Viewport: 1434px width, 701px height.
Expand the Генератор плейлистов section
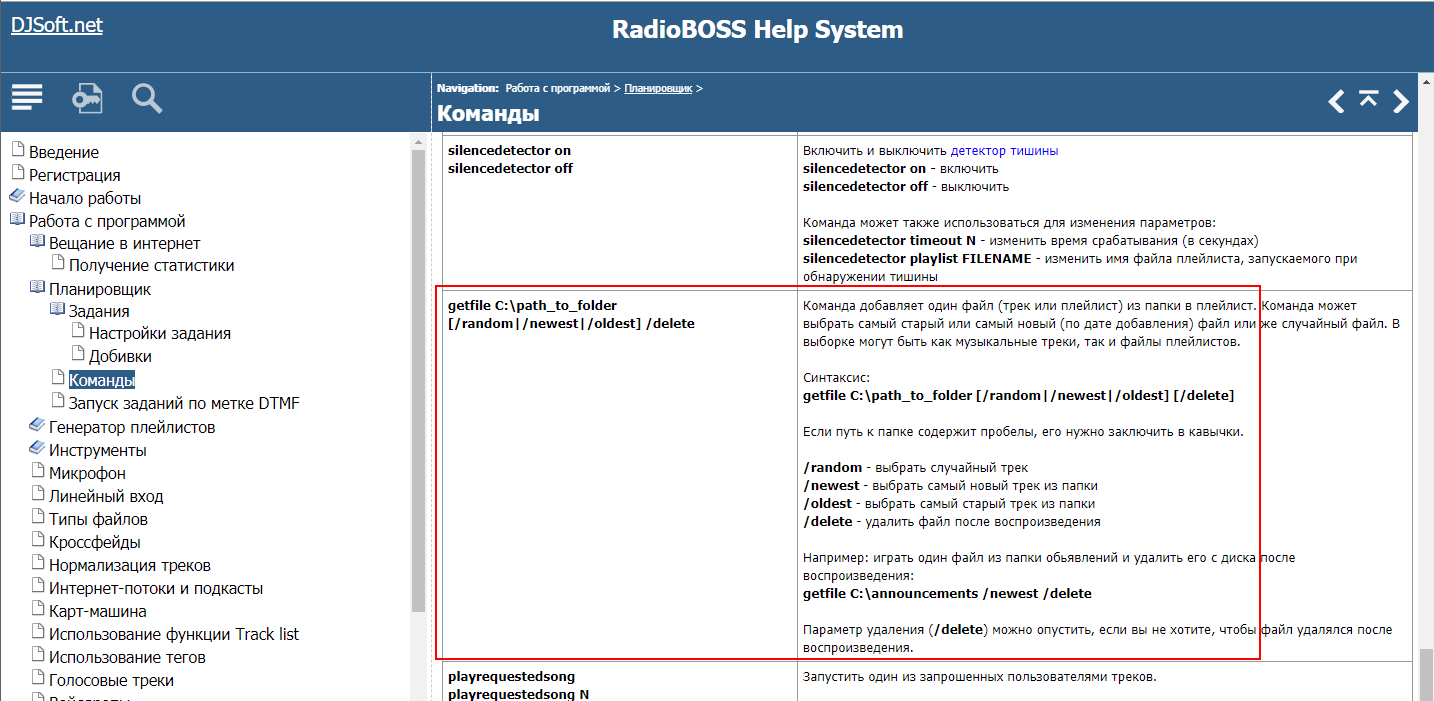point(131,427)
